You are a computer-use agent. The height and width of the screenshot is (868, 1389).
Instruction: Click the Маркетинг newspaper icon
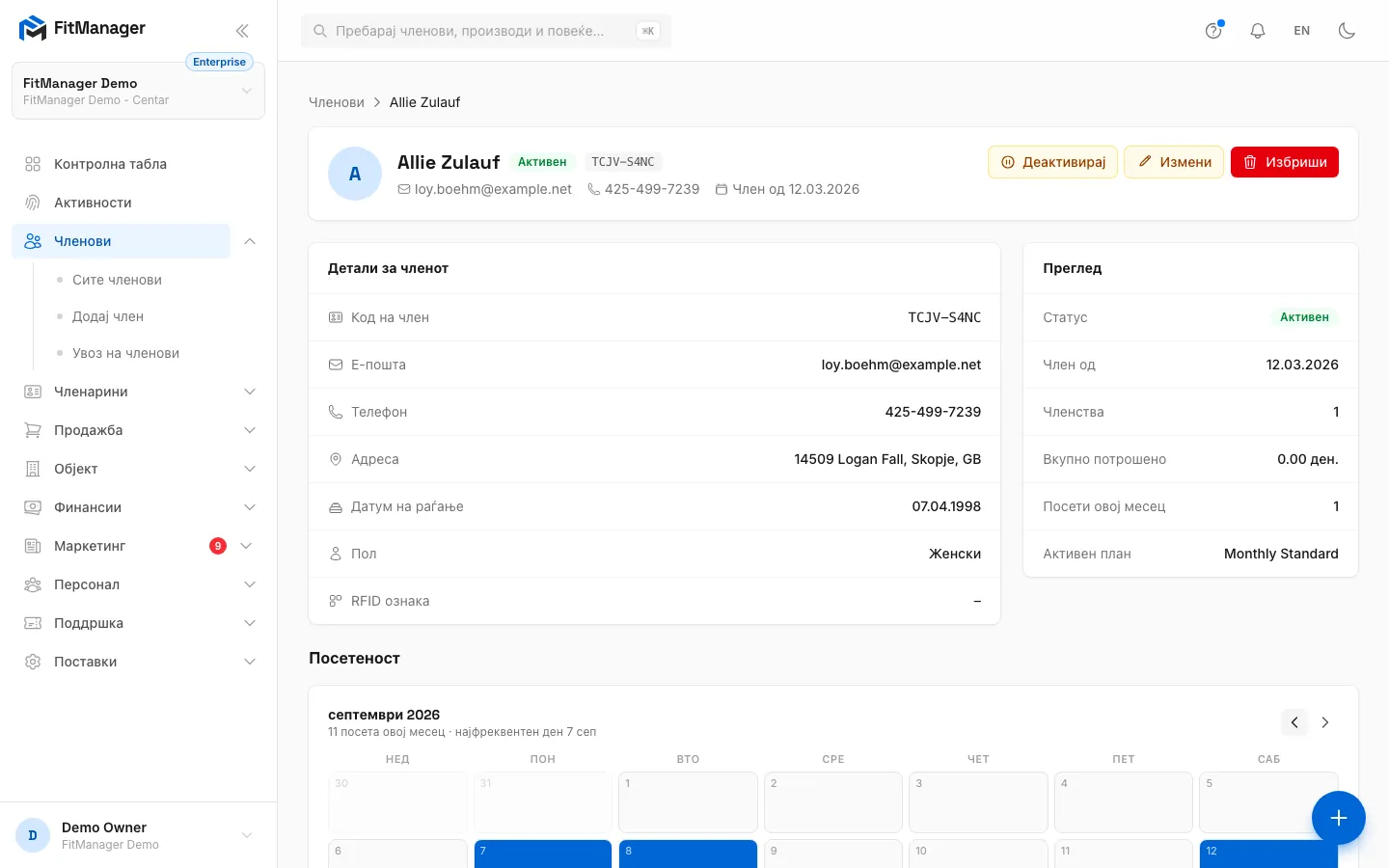33,546
